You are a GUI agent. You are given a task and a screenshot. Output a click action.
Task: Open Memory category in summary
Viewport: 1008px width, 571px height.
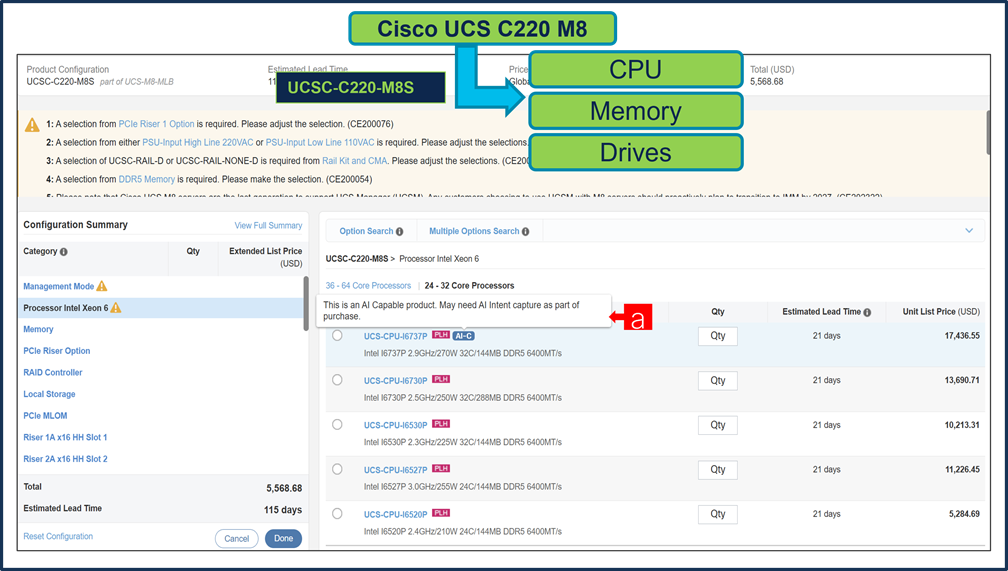click(x=39, y=329)
